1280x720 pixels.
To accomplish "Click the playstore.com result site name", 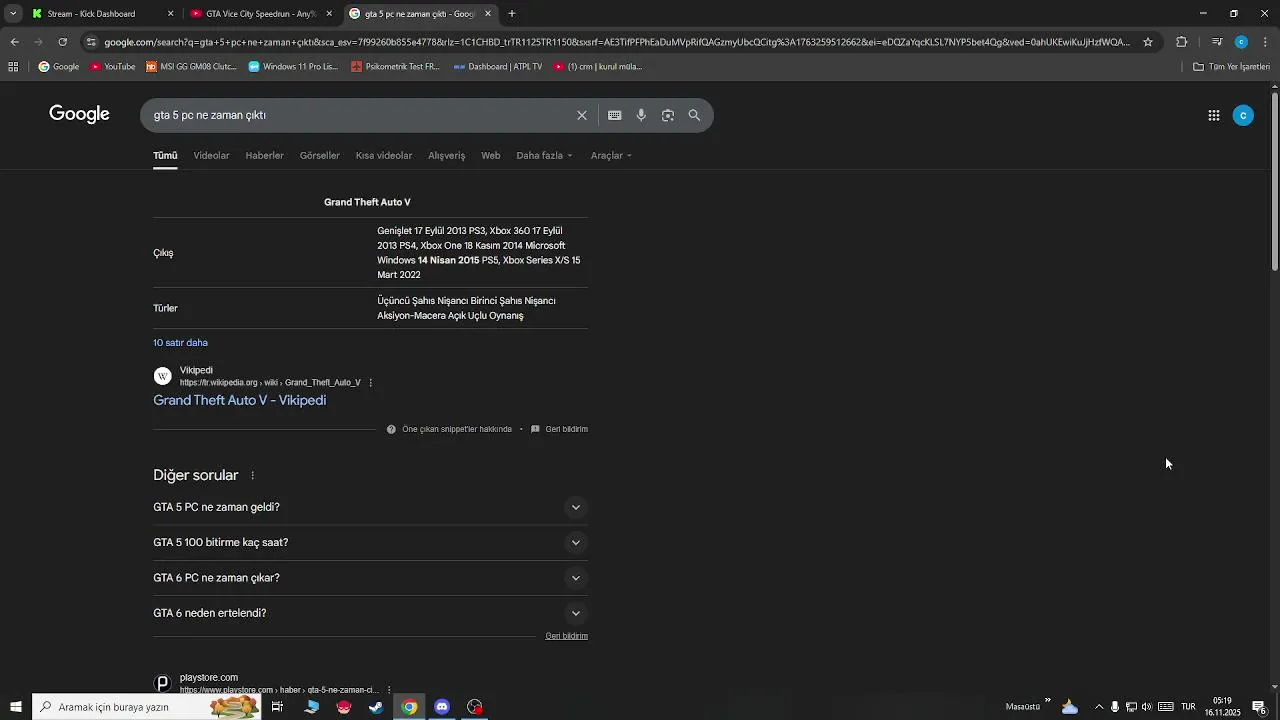I will (x=208, y=678).
